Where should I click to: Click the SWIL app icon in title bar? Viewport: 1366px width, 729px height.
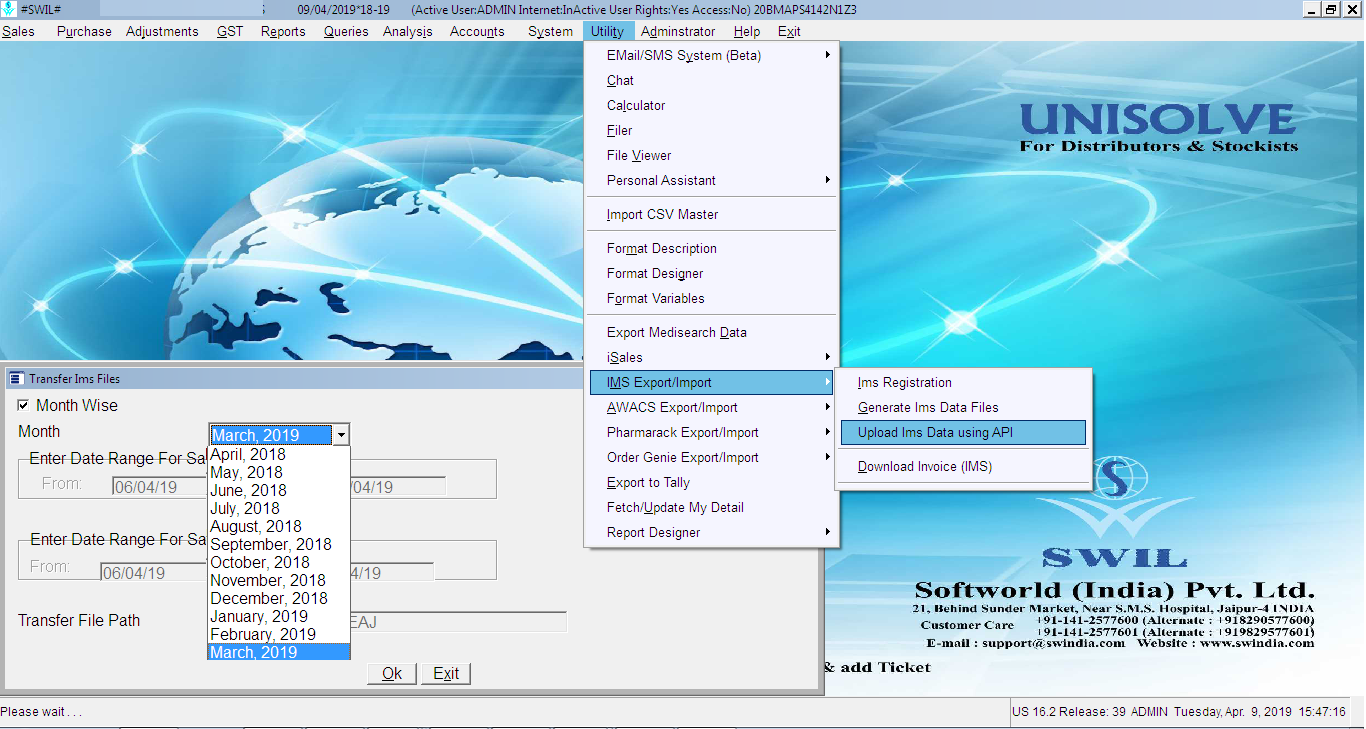click(11, 9)
